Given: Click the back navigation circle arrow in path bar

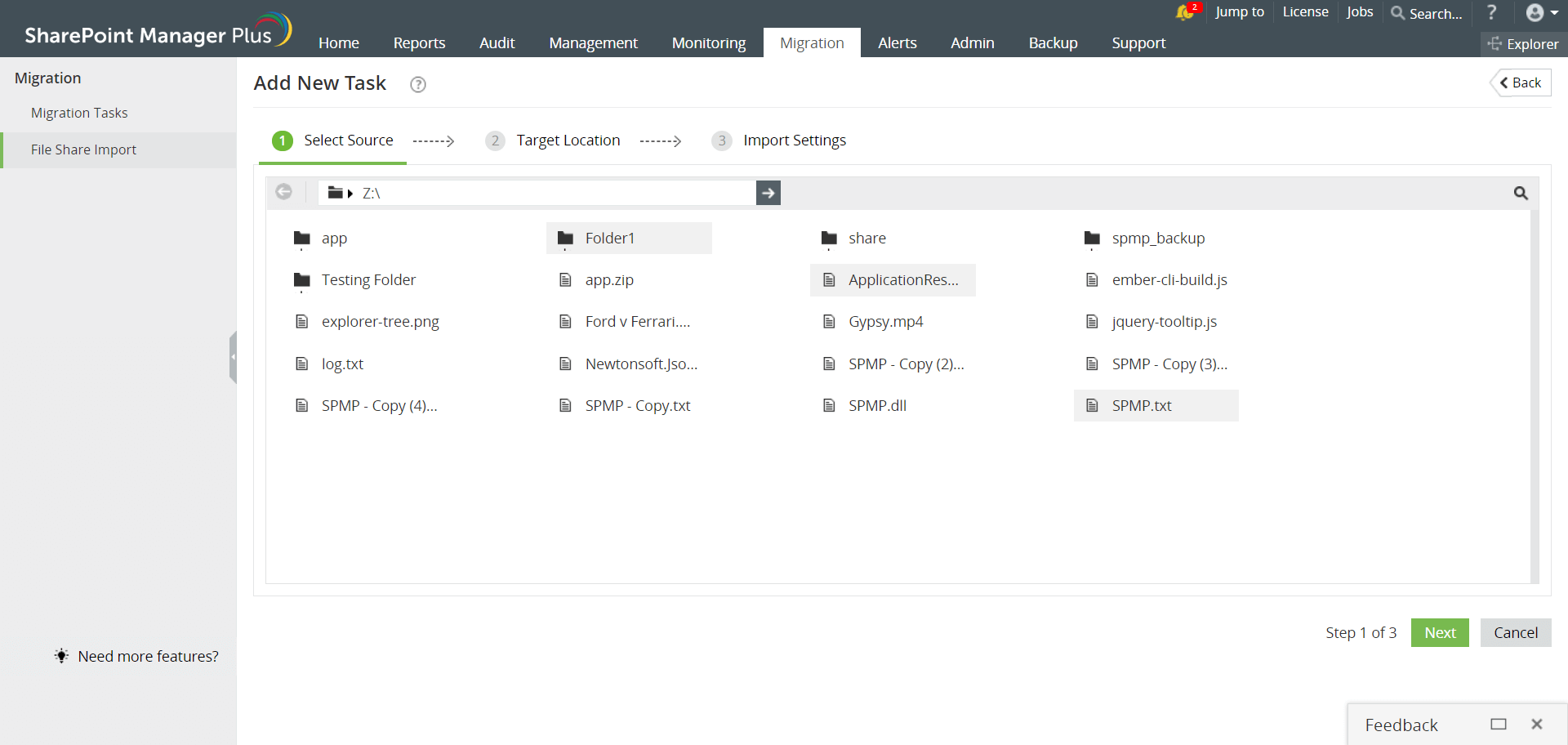Looking at the screenshot, I should pos(284,191).
